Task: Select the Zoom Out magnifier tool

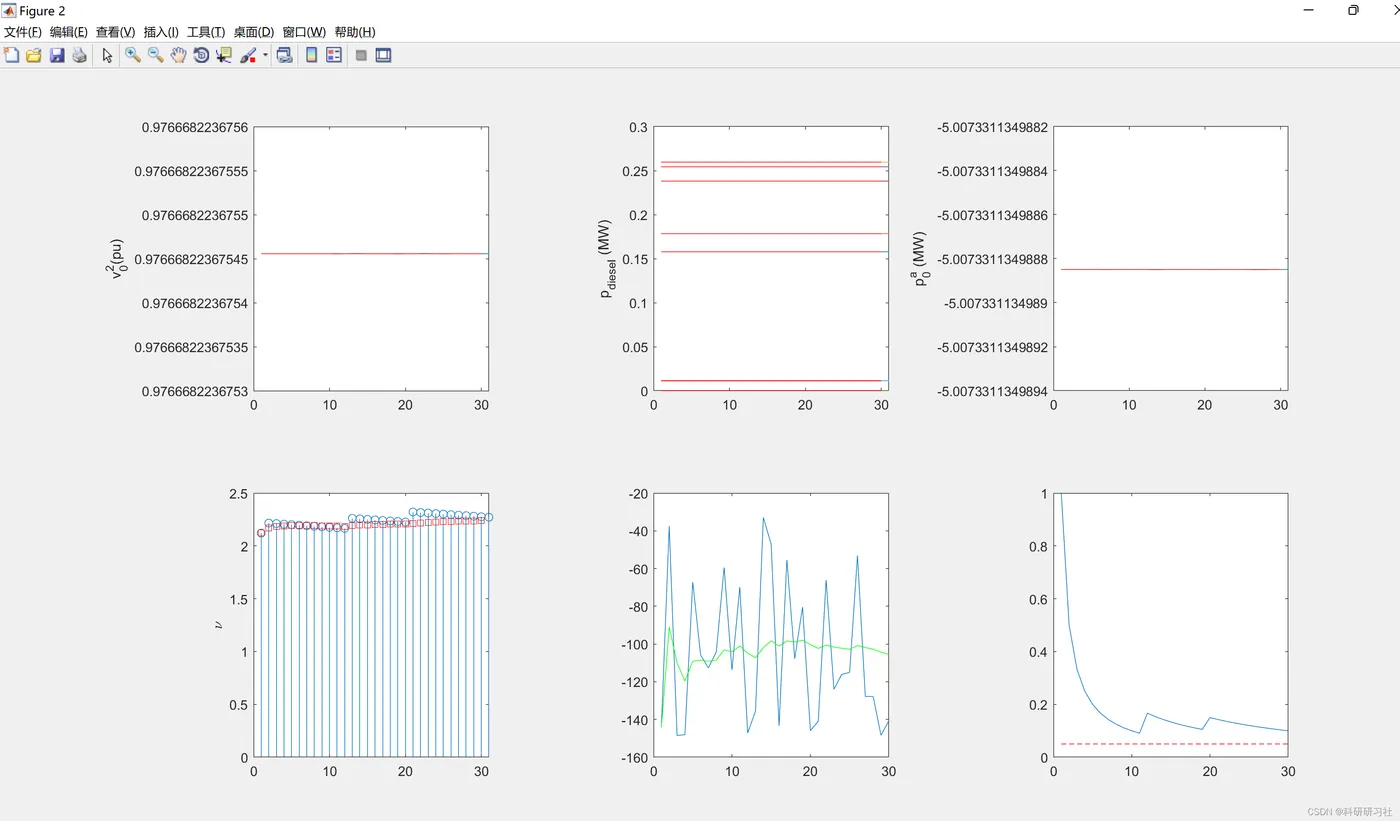Action: pos(156,56)
